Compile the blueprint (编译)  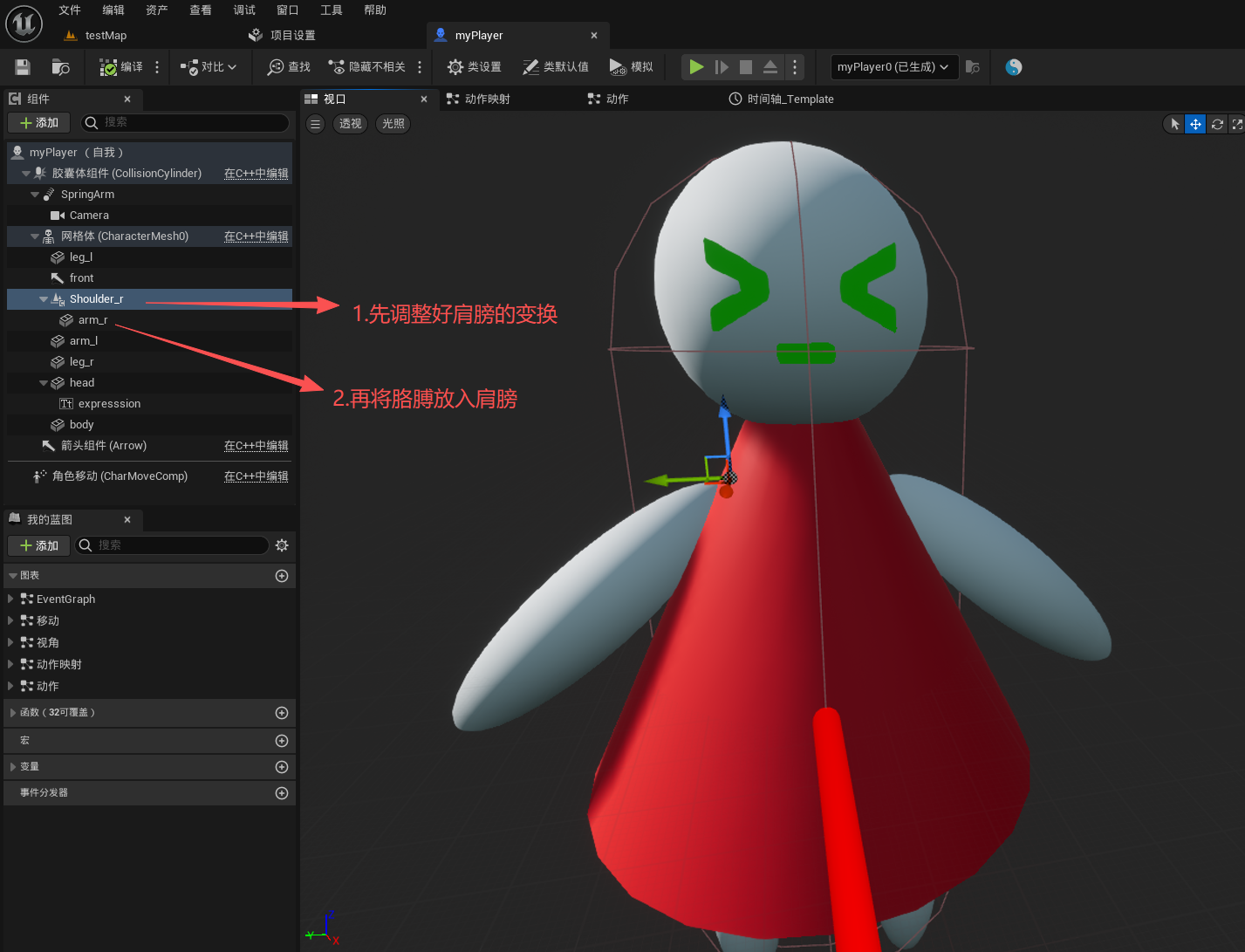click(121, 67)
